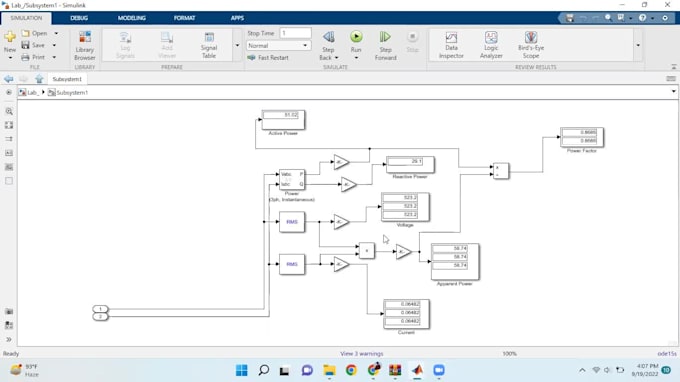Navigate back with the blue arrow
The width and height of the screenshot is (680, 382).
9,79
